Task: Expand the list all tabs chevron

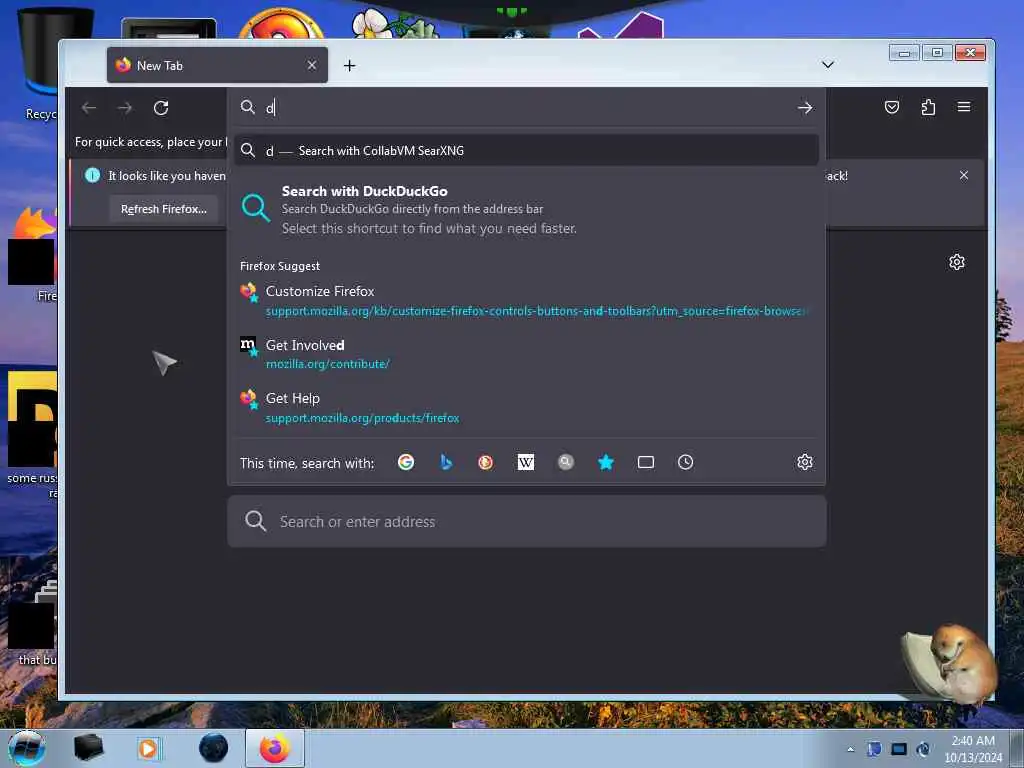Action: click(x=827, y=65)
